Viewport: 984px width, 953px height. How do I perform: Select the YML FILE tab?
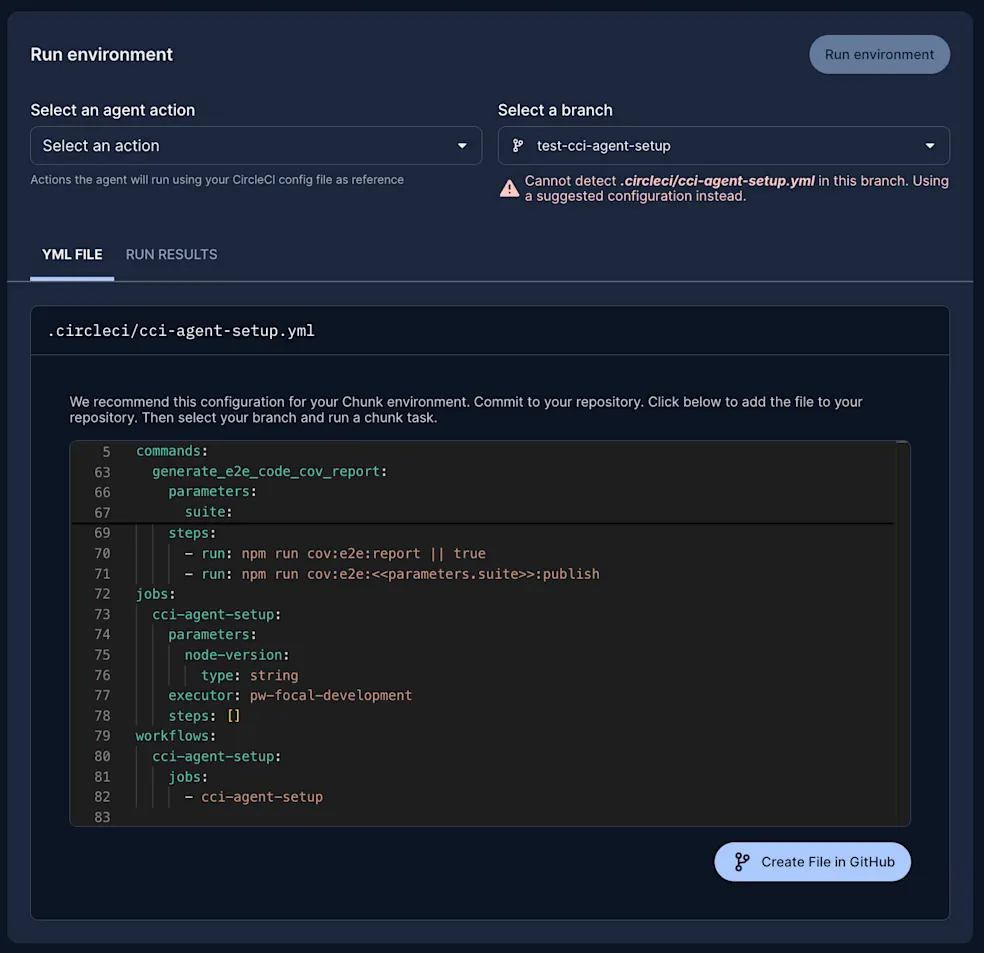71,254
